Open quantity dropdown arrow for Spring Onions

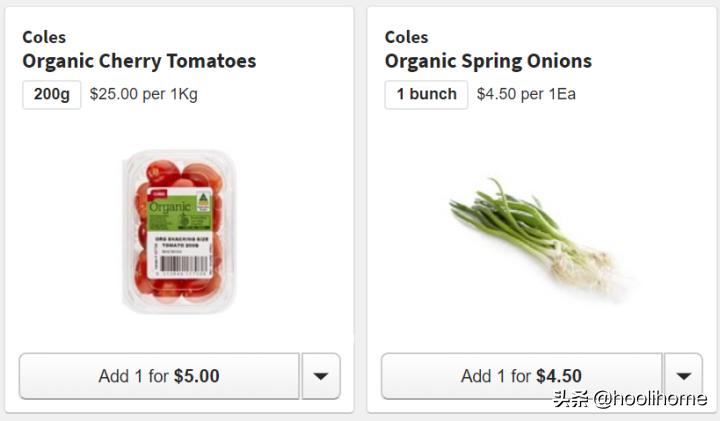(683, 376)
